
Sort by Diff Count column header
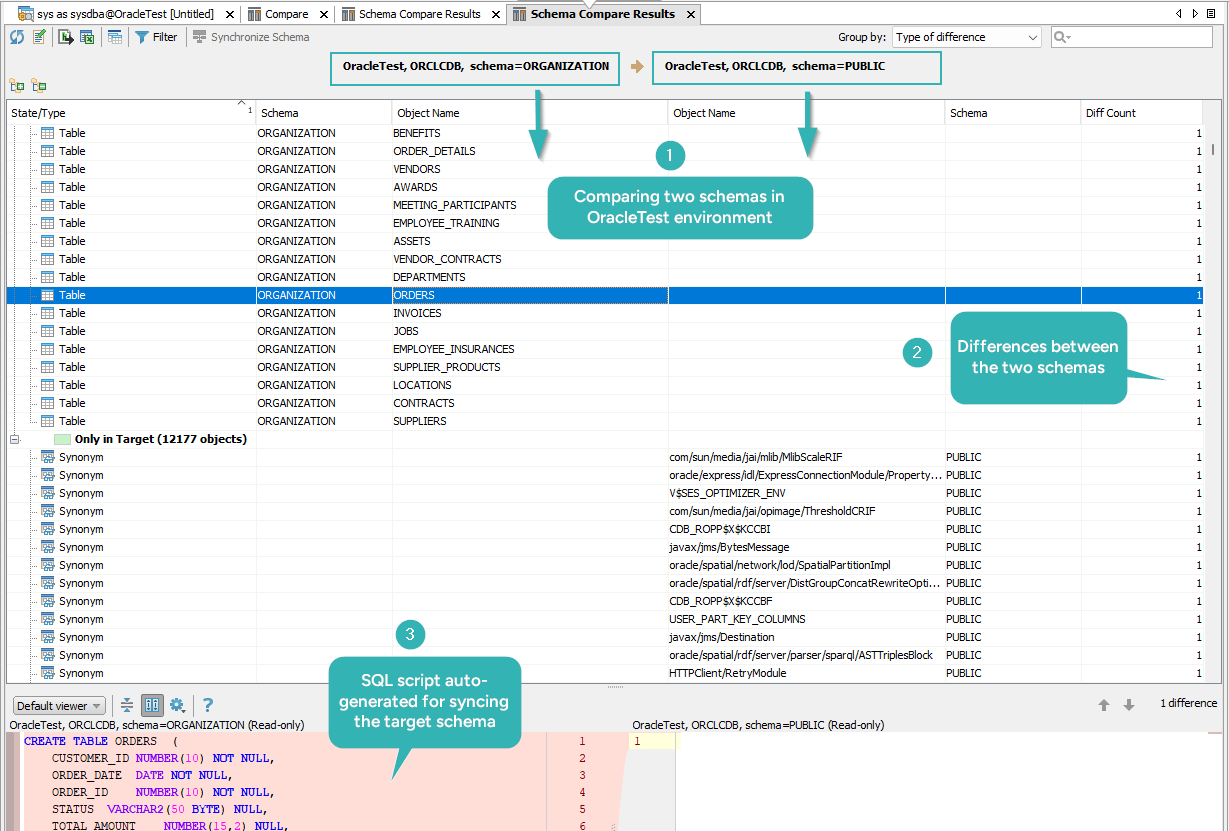tap(1142, 113)
